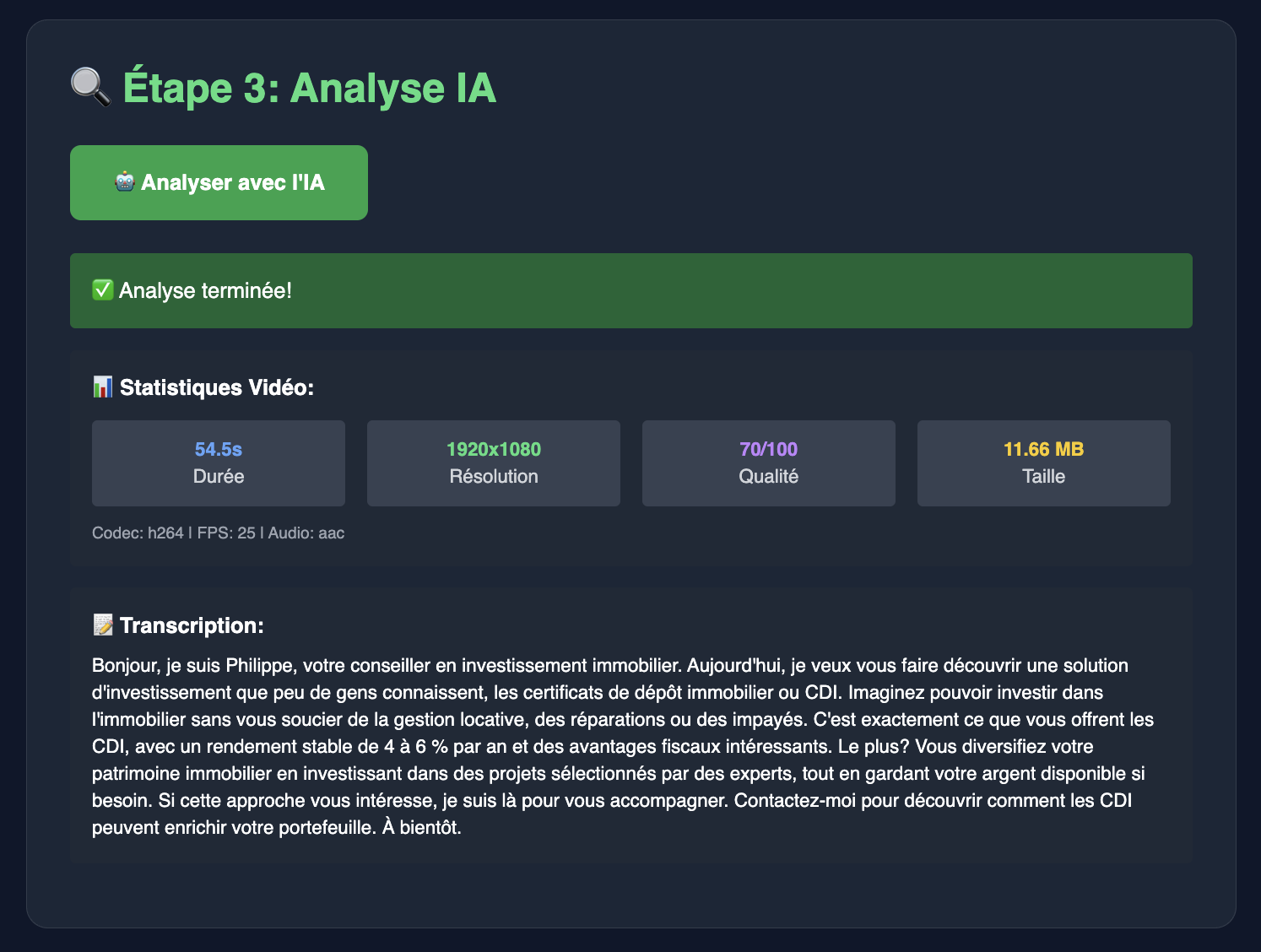1261x952 pixels.
Task: Click the Durée label under 54.5s
Action: [218, 475]
